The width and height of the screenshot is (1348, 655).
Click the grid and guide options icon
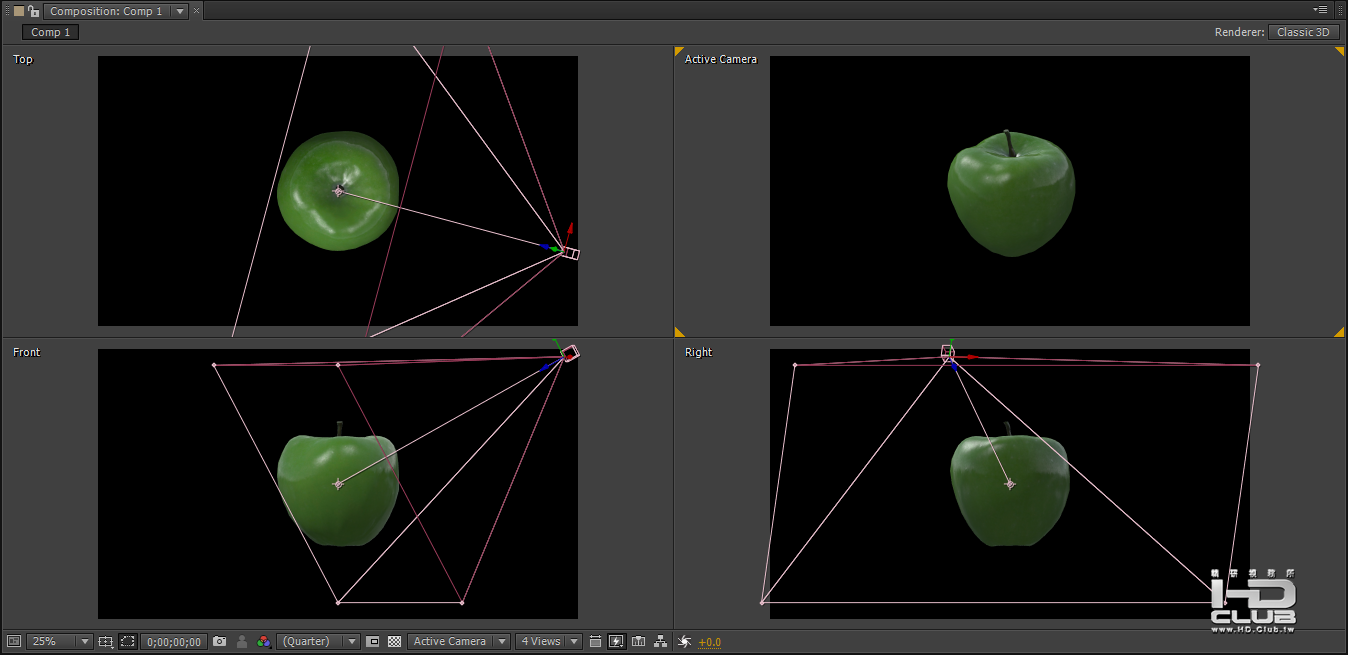tap(105, 641)
